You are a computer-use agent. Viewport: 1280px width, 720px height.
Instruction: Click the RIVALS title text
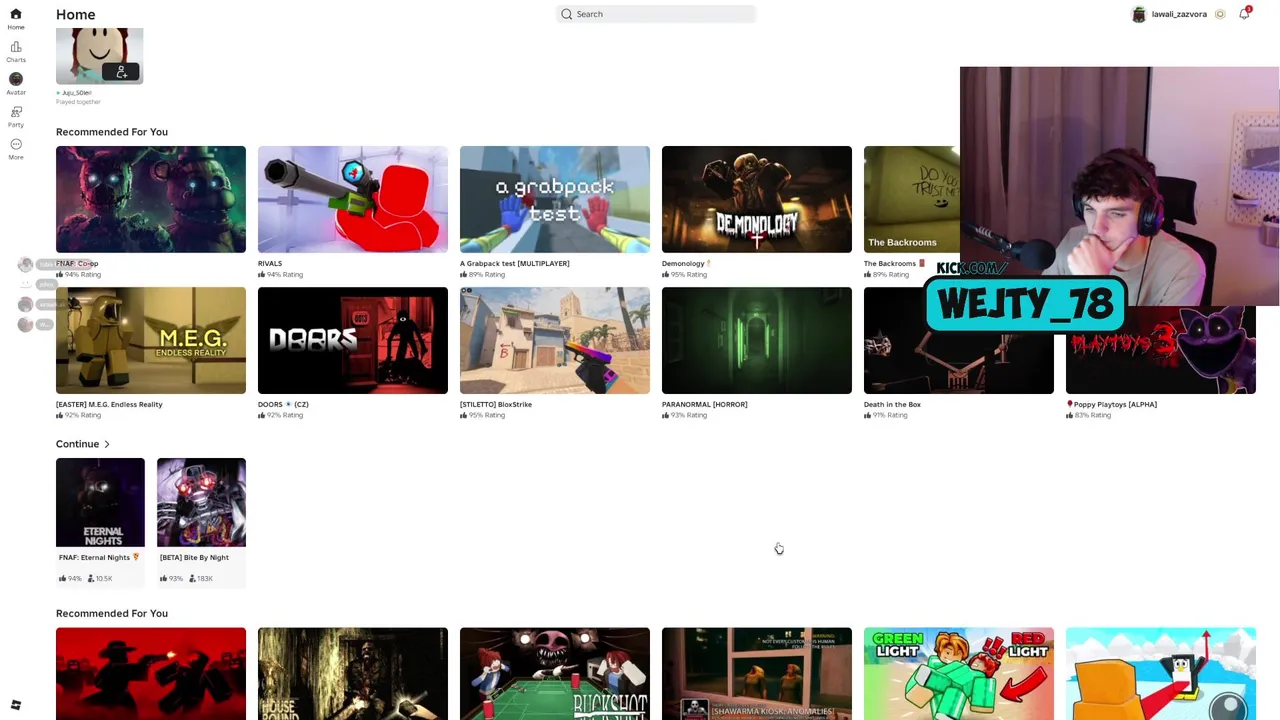coord(270,264)
